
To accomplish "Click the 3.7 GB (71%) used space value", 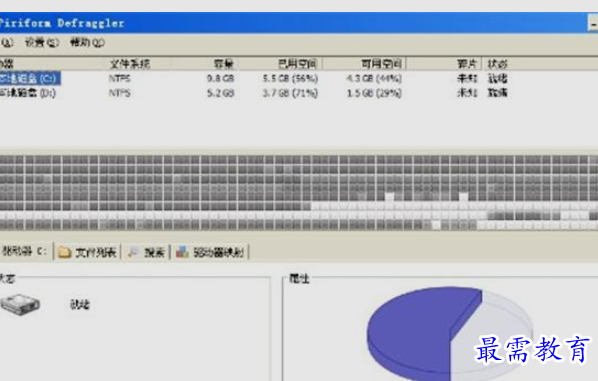I will [x=290, y=93].
